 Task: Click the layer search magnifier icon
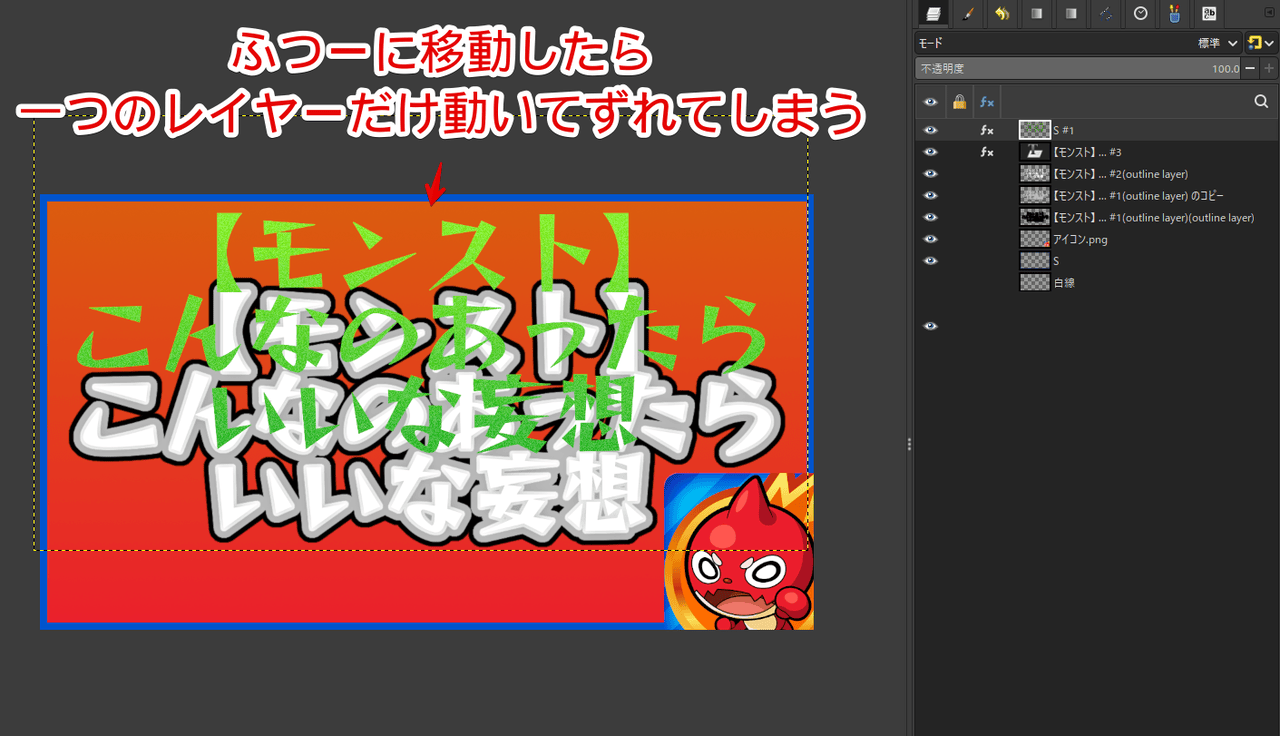(1261, 101)
